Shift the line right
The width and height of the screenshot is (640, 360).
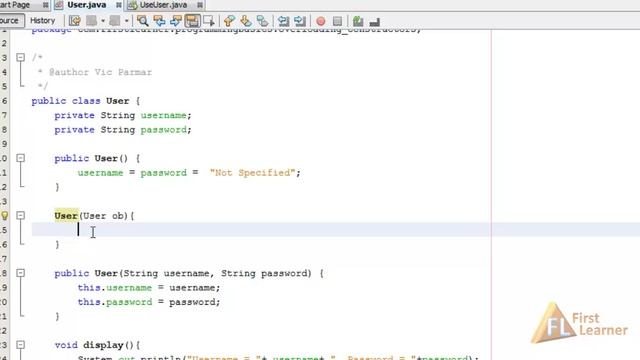[300, 20]
